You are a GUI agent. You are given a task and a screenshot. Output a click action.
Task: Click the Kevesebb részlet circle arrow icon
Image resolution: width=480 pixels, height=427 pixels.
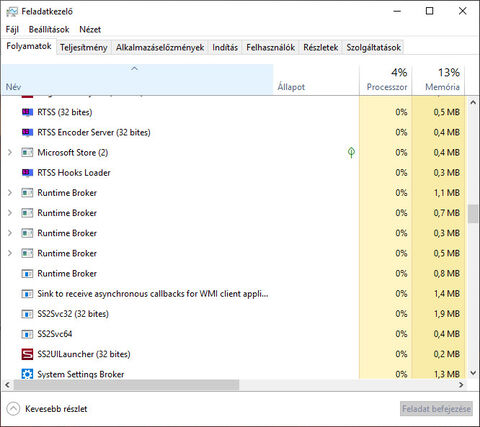(13, 409)
